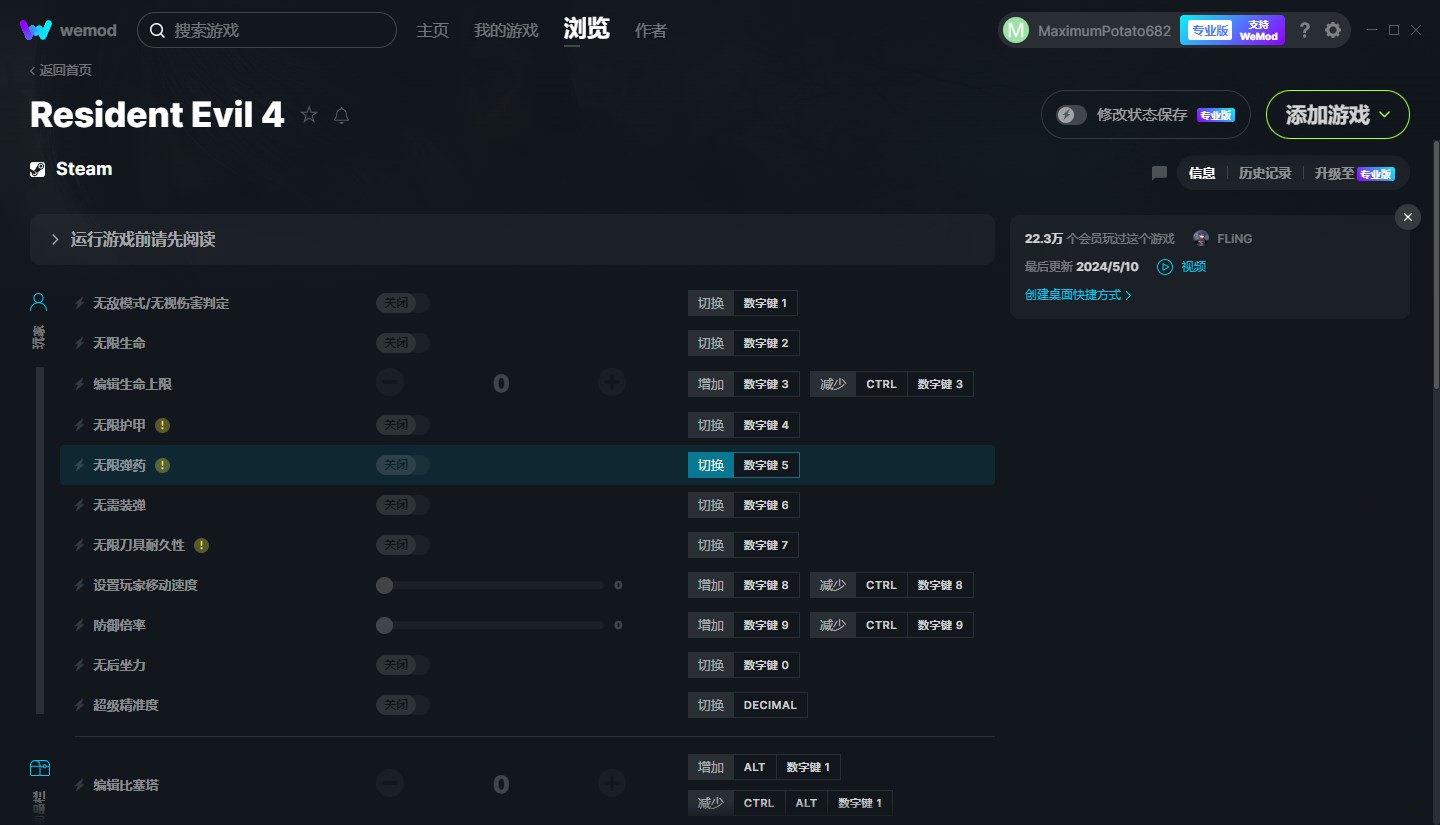The image size is (1440, 825).
Task: Click 切换 数字键 0 hotkey for 无后坐力
Action: pos(744,665)
